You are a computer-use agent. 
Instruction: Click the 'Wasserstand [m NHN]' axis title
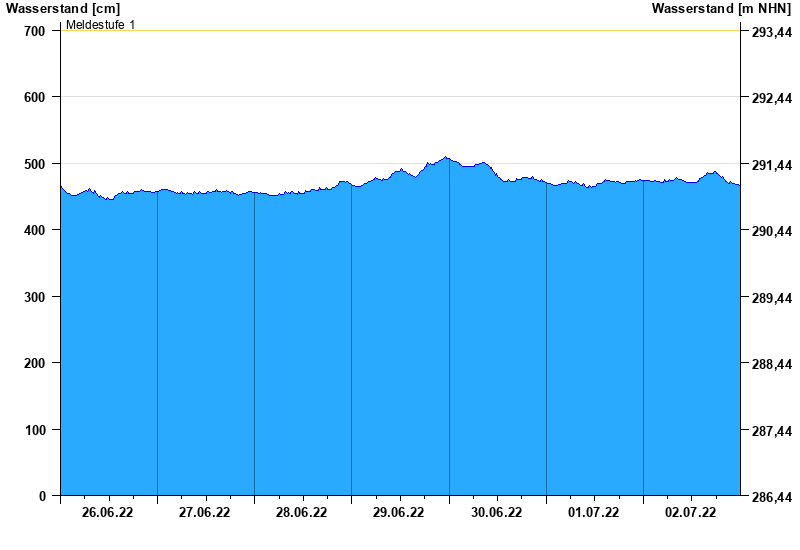(x=721, y=9)
